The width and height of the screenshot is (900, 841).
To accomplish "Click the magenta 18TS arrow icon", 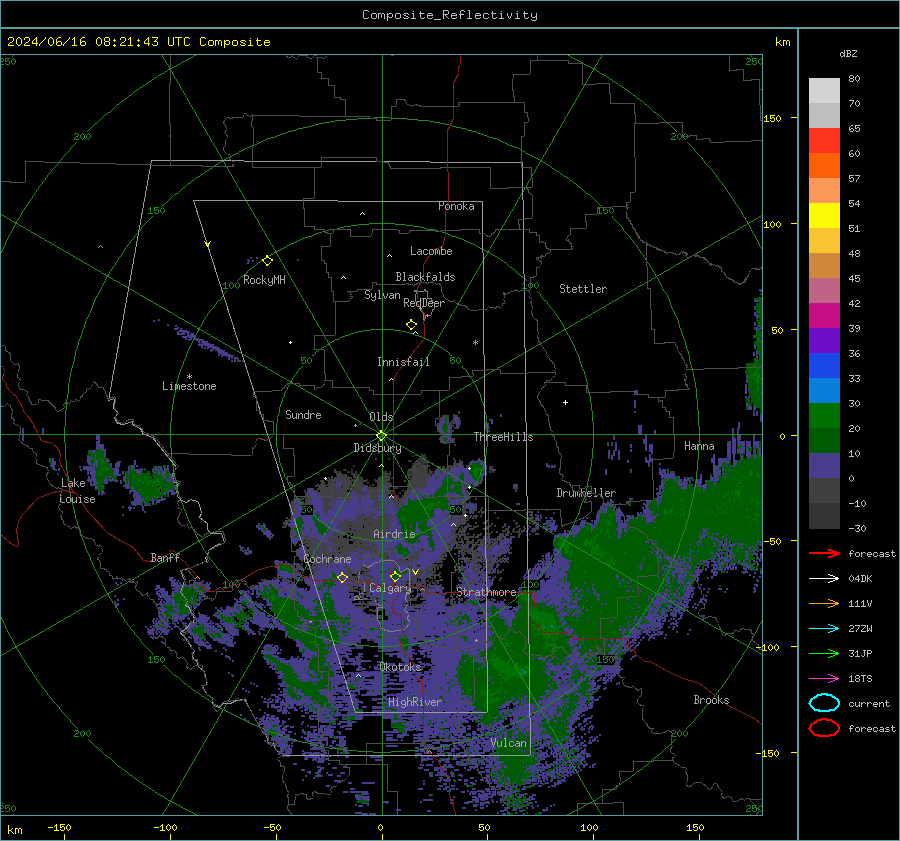I will (x=824, y=678).
